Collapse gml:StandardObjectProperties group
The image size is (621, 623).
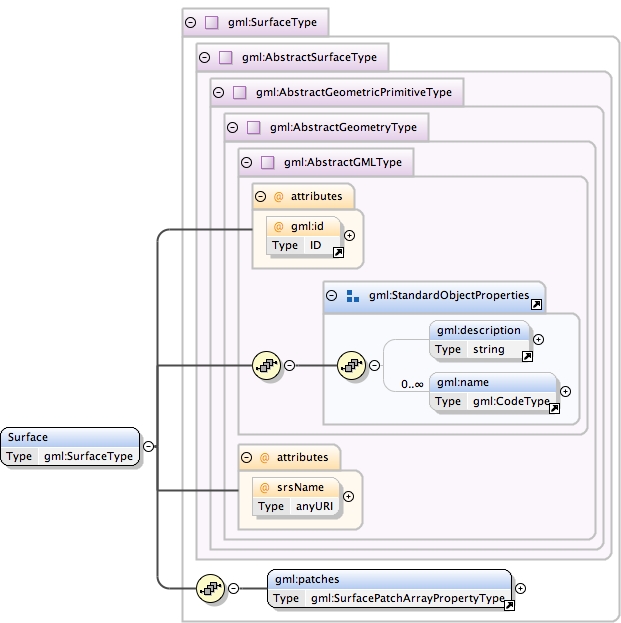coord(331,295)
